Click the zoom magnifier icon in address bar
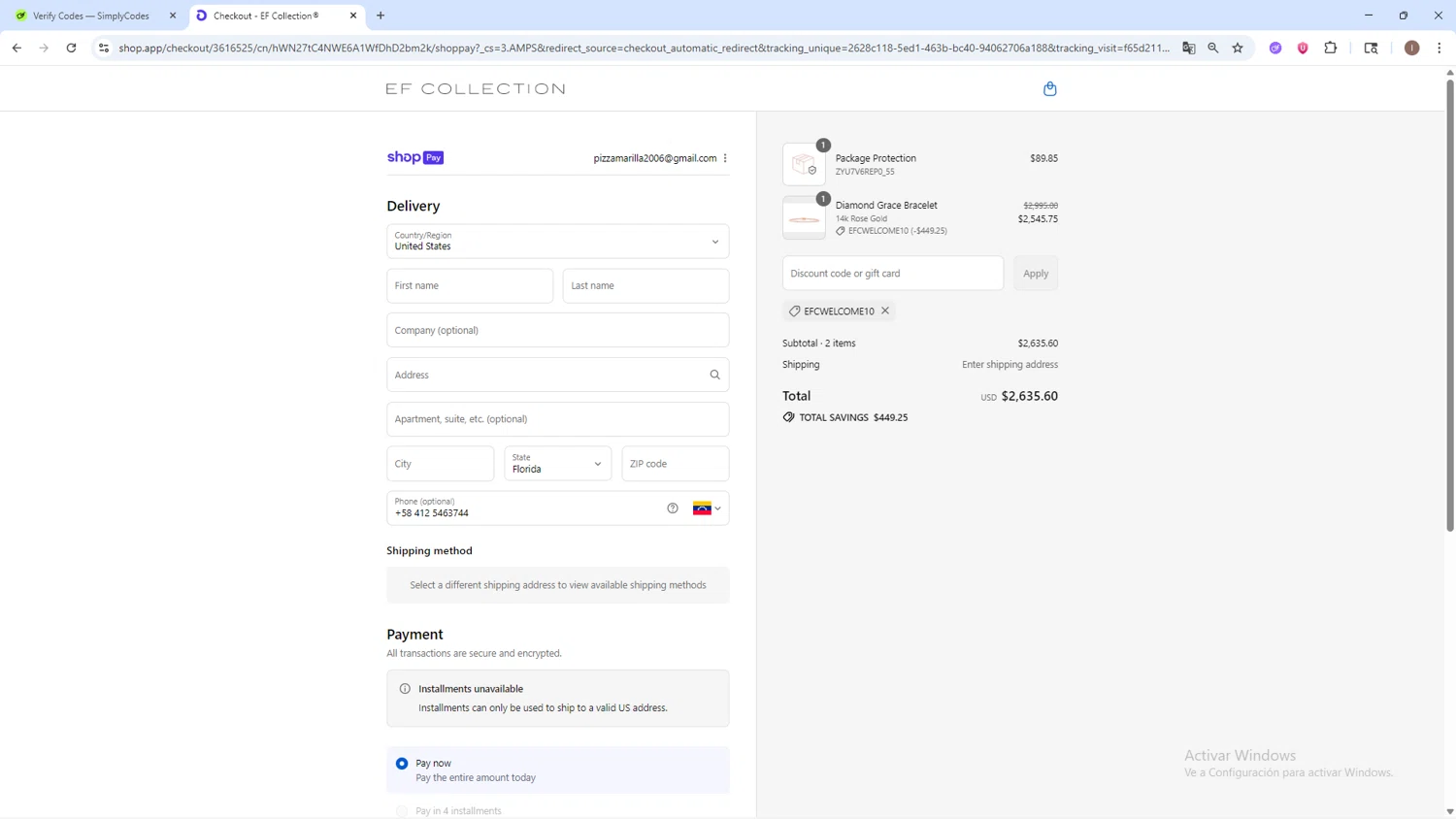Screen dimensions: 1456x819 click(1213, 48)
